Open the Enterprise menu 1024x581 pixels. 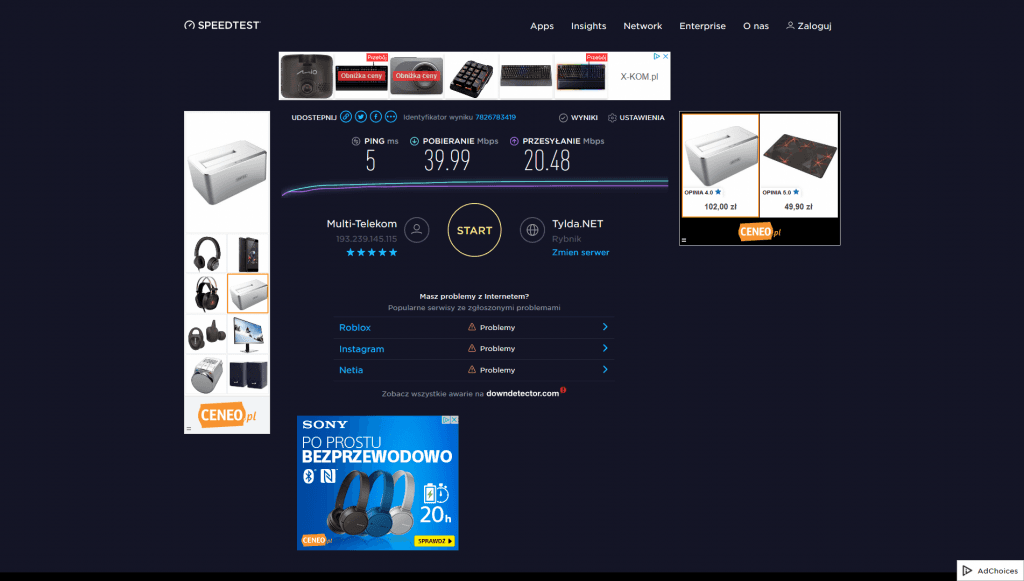tap(702, 26)
